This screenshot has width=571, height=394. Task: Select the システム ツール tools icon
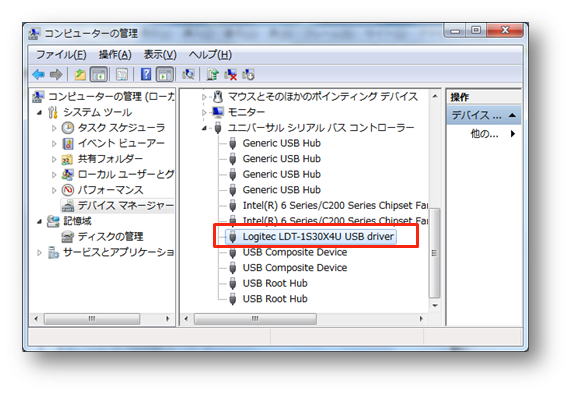(x=53, y=112)
